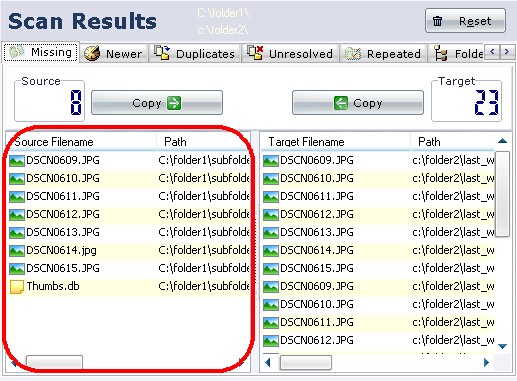Click the green right-arrow on source Copy

point(174,103)
